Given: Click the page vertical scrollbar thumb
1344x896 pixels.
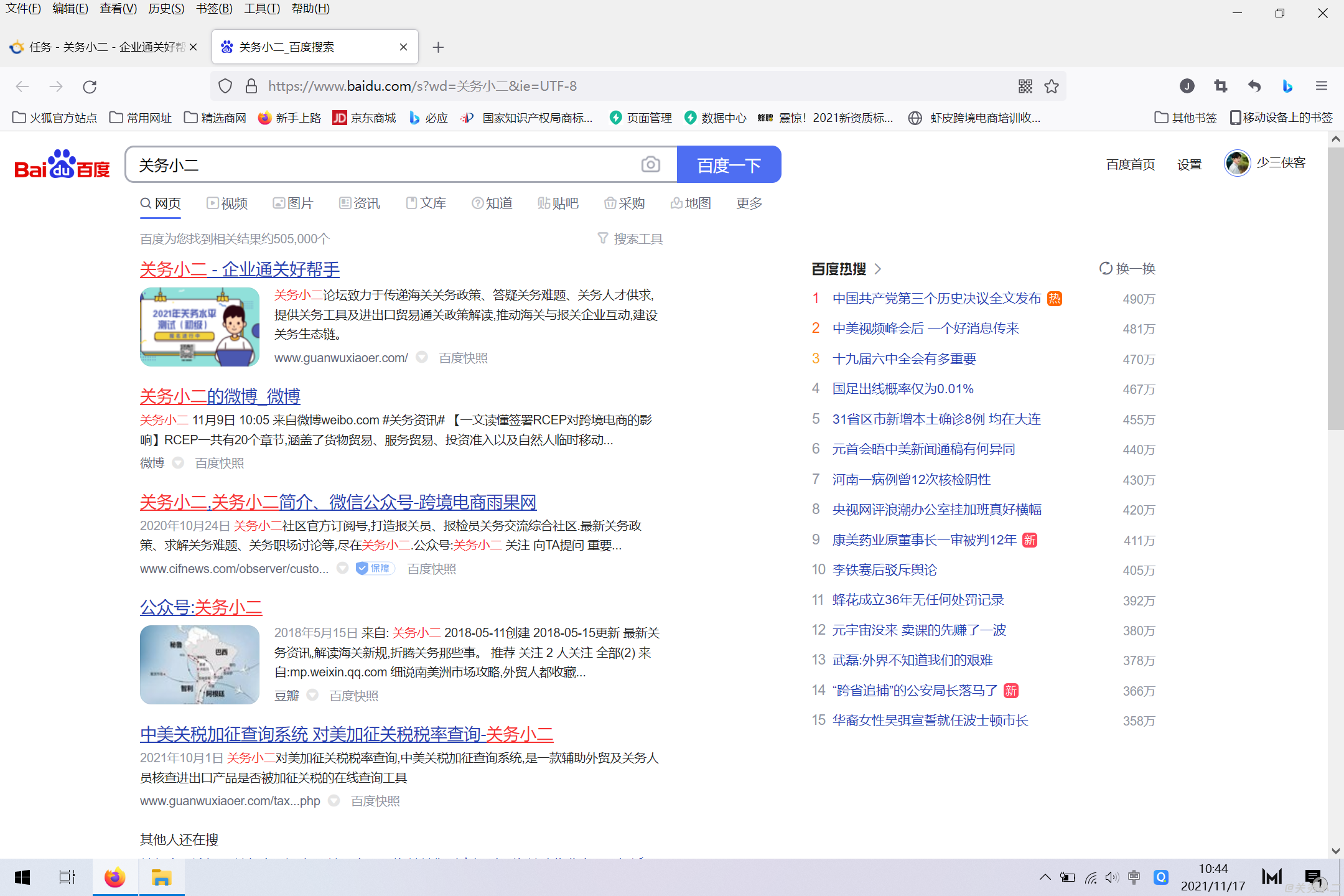Looking at the screenshot, I should 1335,289.
